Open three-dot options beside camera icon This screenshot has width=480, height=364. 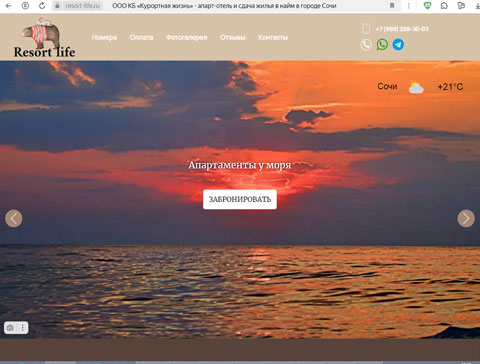click(x=23, y=328)
